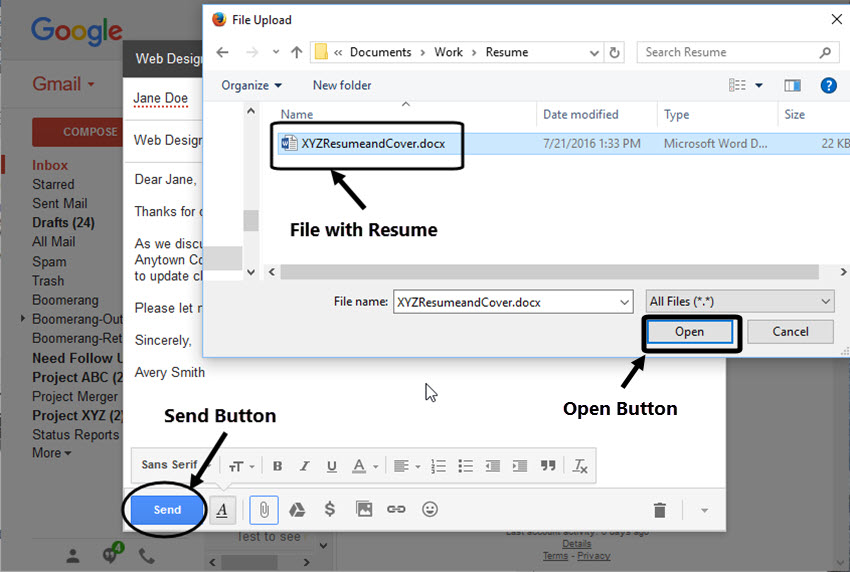This screenshot has width=850, height=572.
Task: Open the Organize dropdown menu
Action: (252, 85)
